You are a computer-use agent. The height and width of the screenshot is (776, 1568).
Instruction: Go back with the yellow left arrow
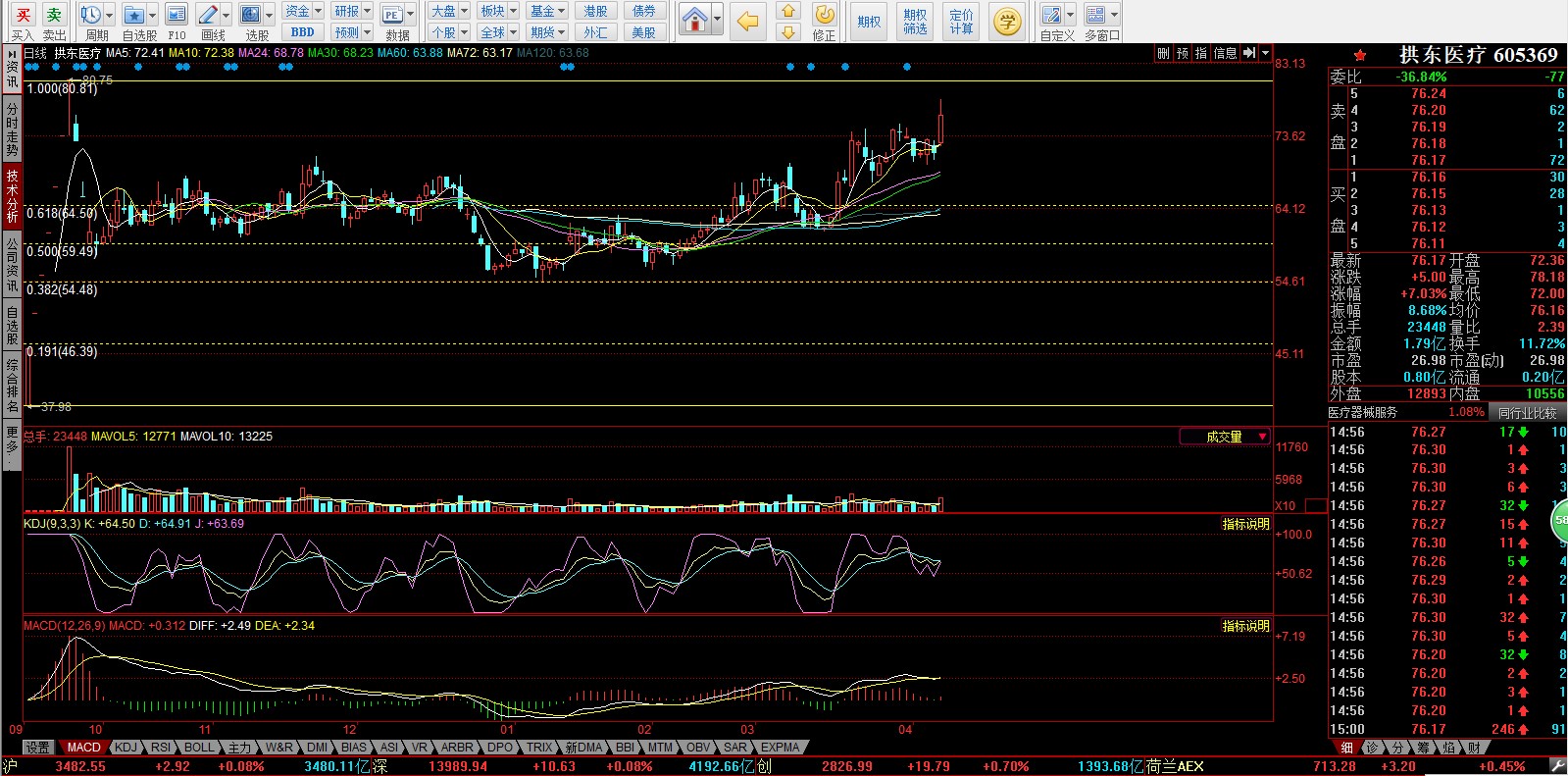748,20
